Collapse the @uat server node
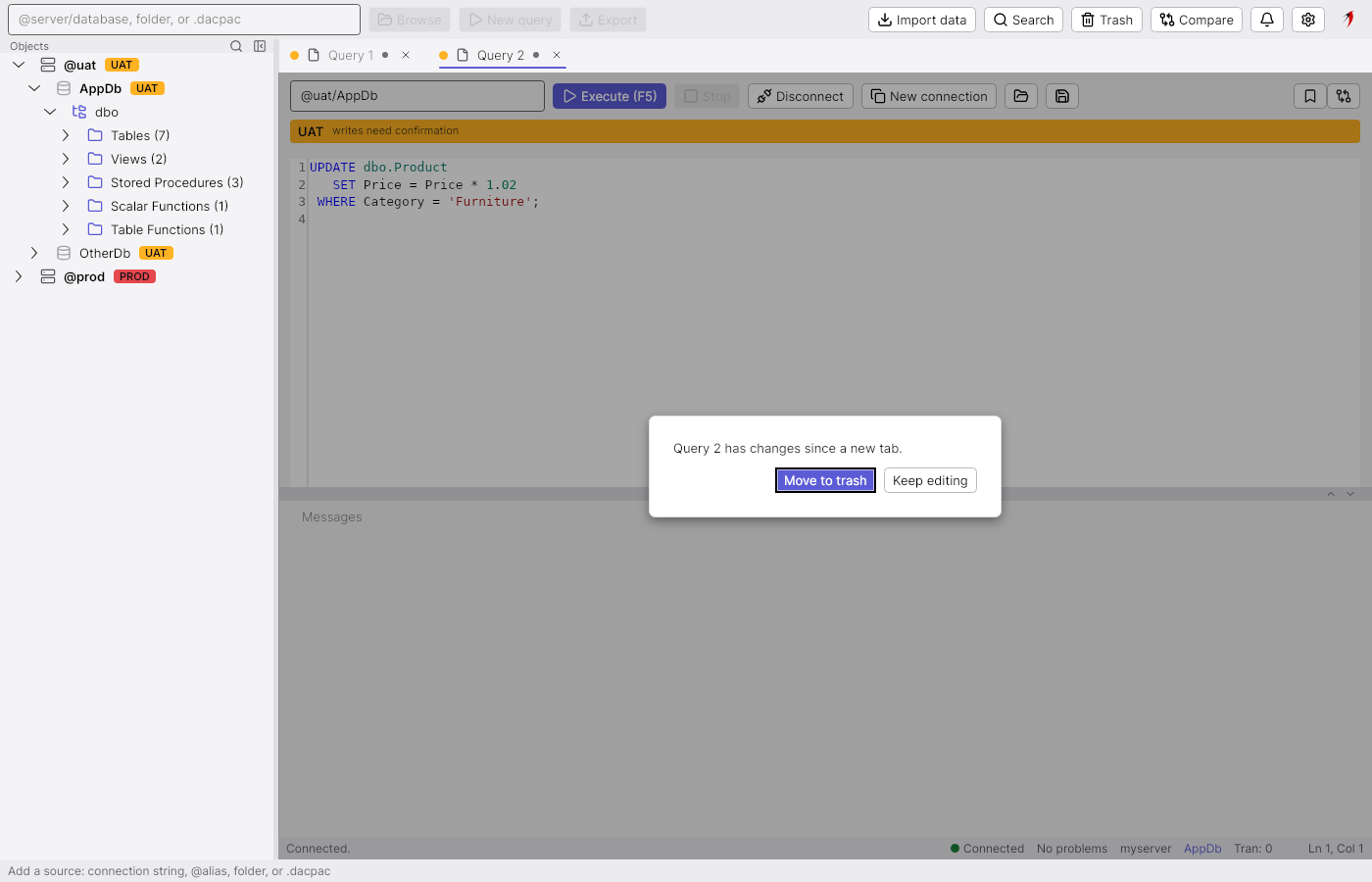This screenshot has width=1372, height=882. pos(19,65)
